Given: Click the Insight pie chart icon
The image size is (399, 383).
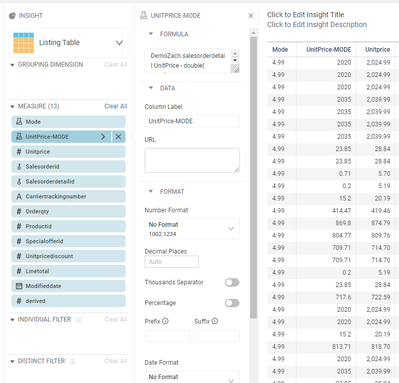Looking at the screenshot, I should 12,16.
